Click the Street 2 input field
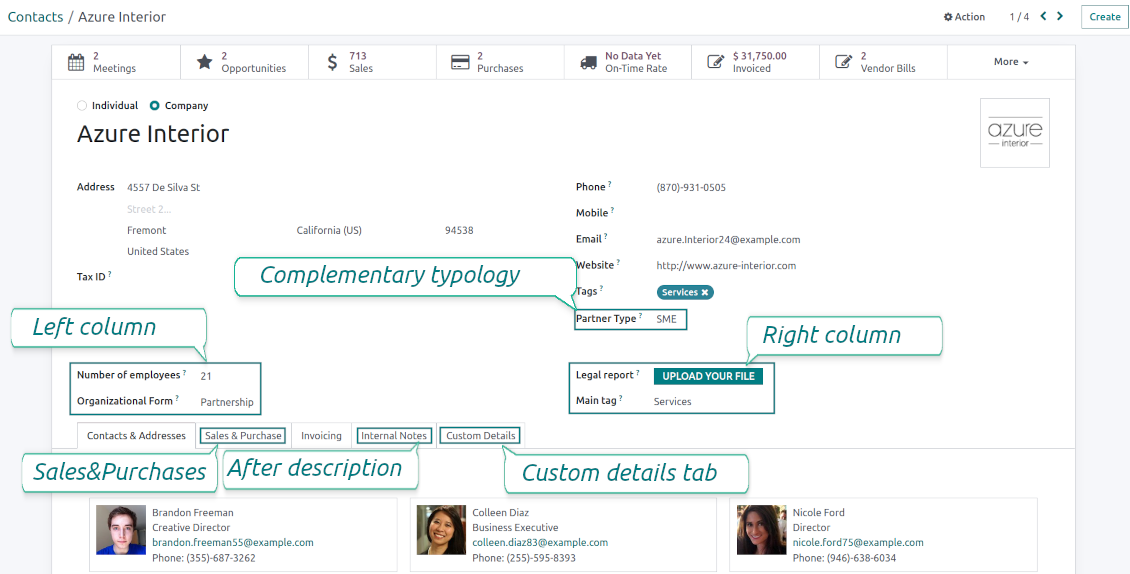The image size is (1130, 574). tap(149, 209)
